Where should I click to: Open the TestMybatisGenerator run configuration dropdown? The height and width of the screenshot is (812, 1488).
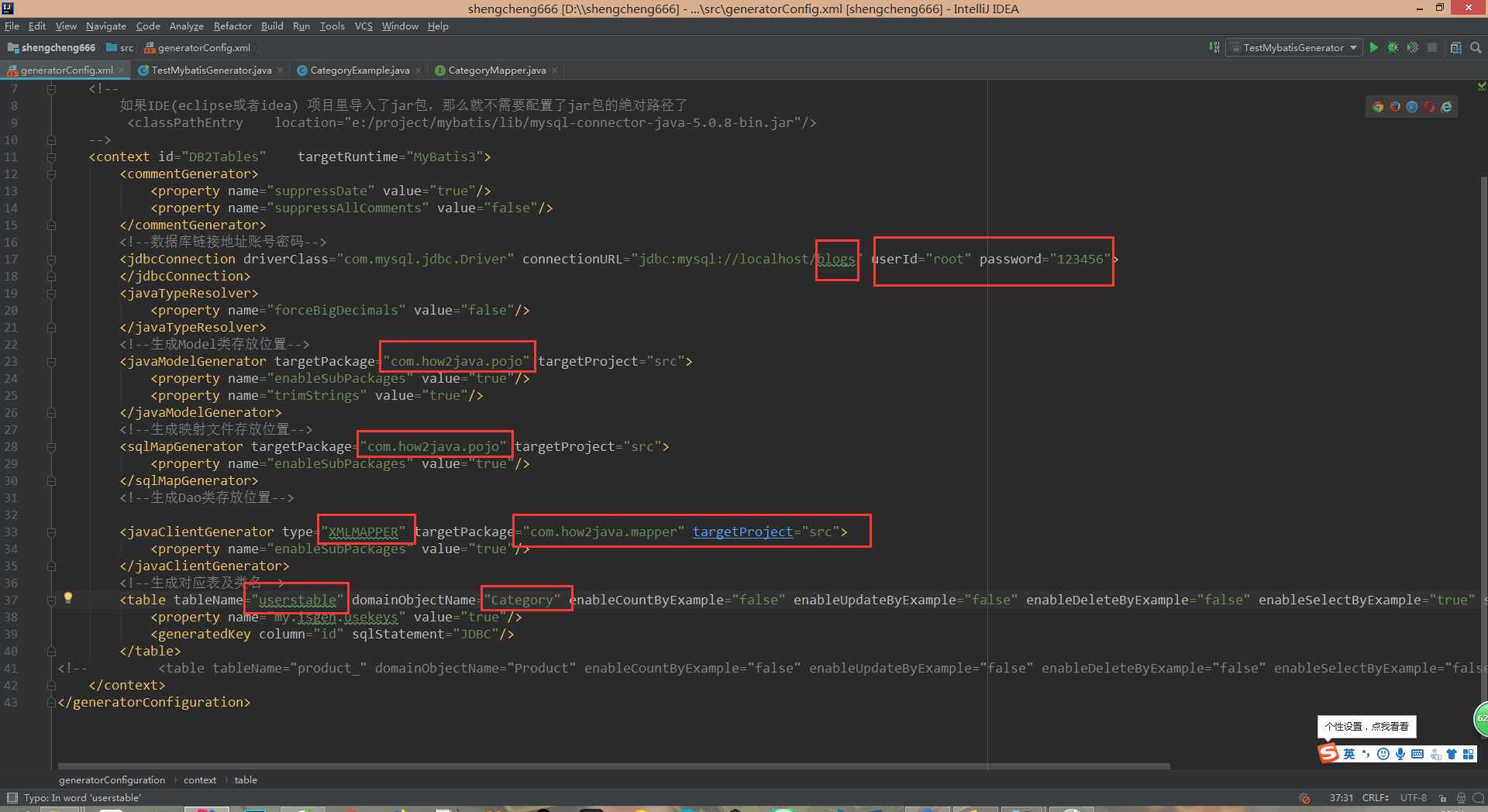[x=1294, y=47]
